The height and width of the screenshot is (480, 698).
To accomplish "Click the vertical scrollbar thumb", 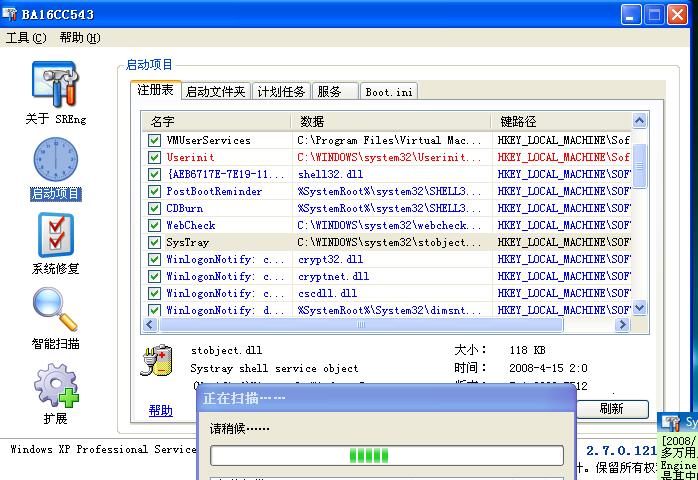I will click(x=640, y=166).
